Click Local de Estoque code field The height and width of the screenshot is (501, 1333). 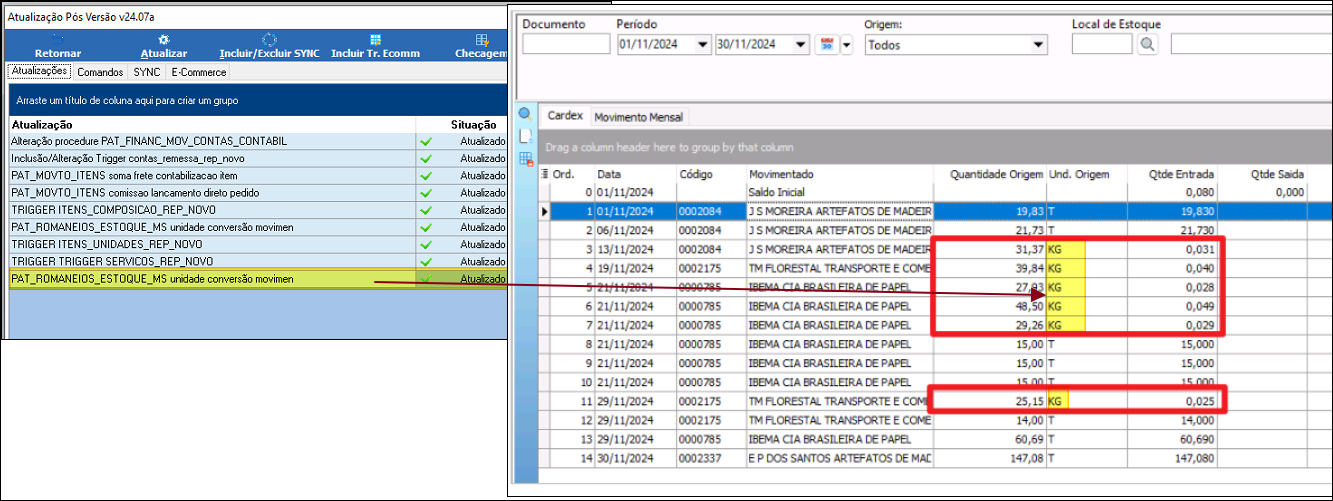coord(1102,44)
